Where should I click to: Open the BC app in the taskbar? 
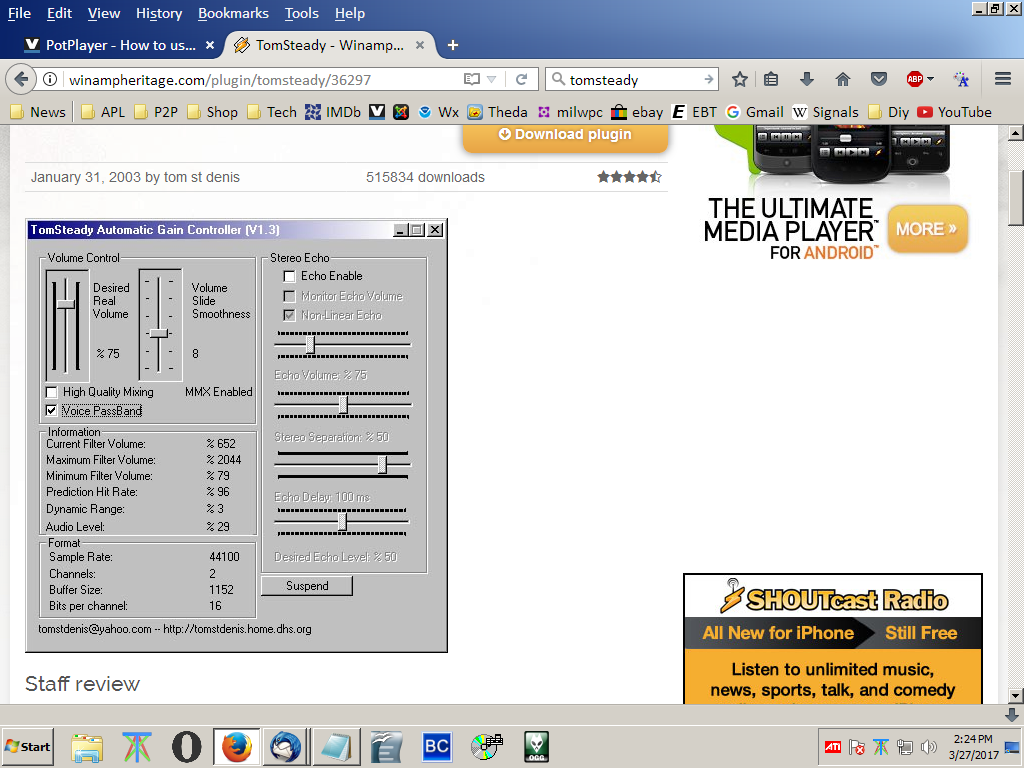(x=436, y=746)
